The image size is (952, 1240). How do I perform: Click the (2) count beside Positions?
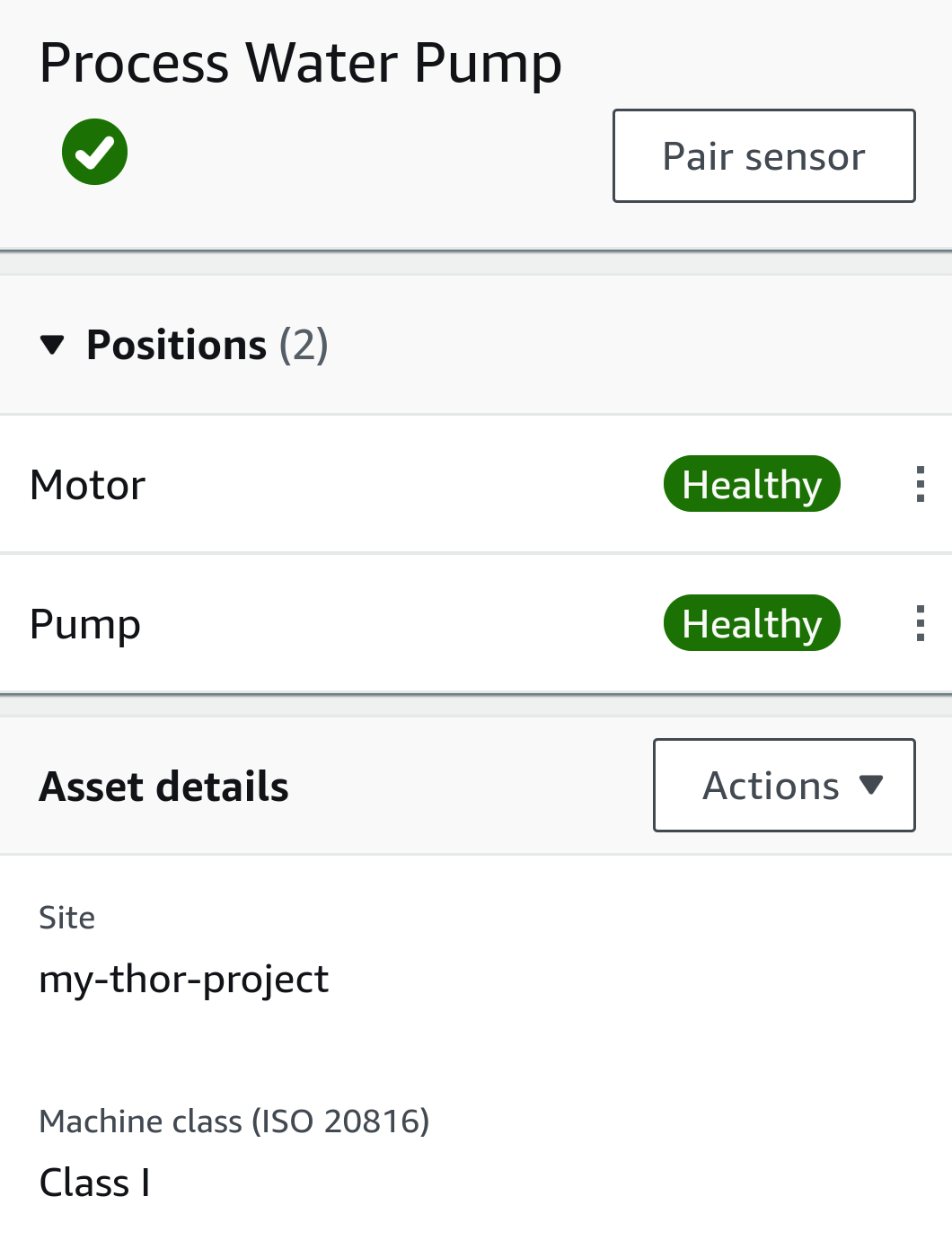(x=304, y=345)
